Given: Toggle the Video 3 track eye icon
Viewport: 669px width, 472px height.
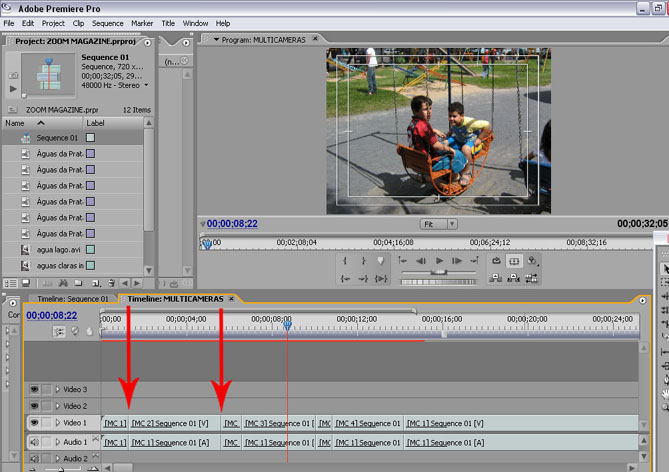Looking at the screenshot, I should (34, 389).
